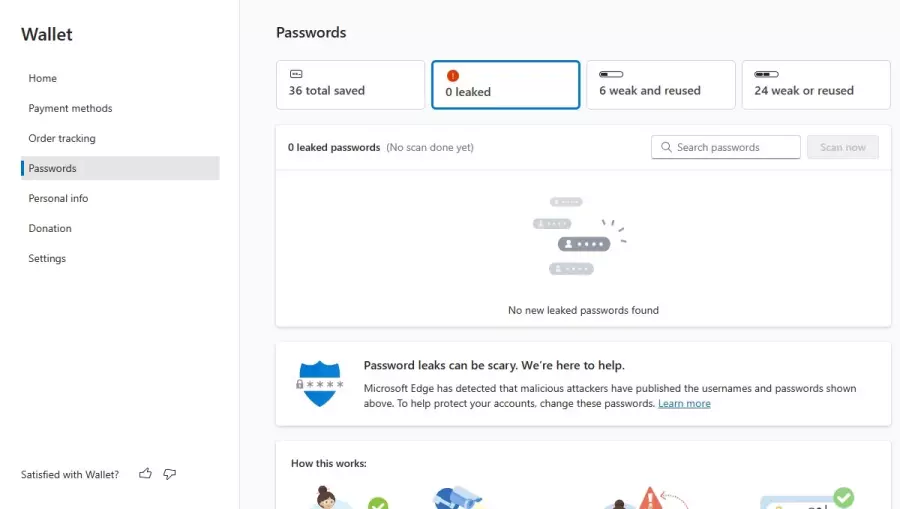Open Personal info section
Image resolution: width=900 pixels, height=509 pixels.
[58, 198]
